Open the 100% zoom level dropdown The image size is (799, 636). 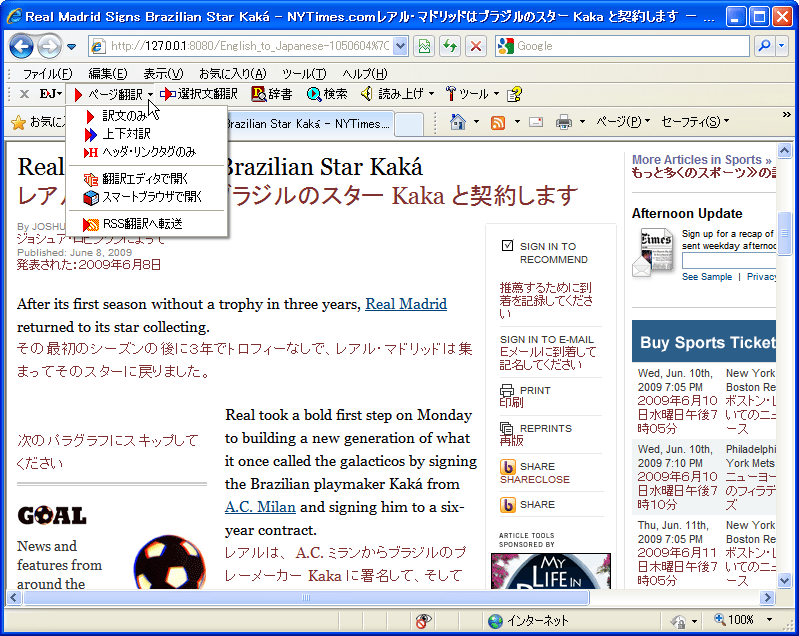tap(769, 620)
